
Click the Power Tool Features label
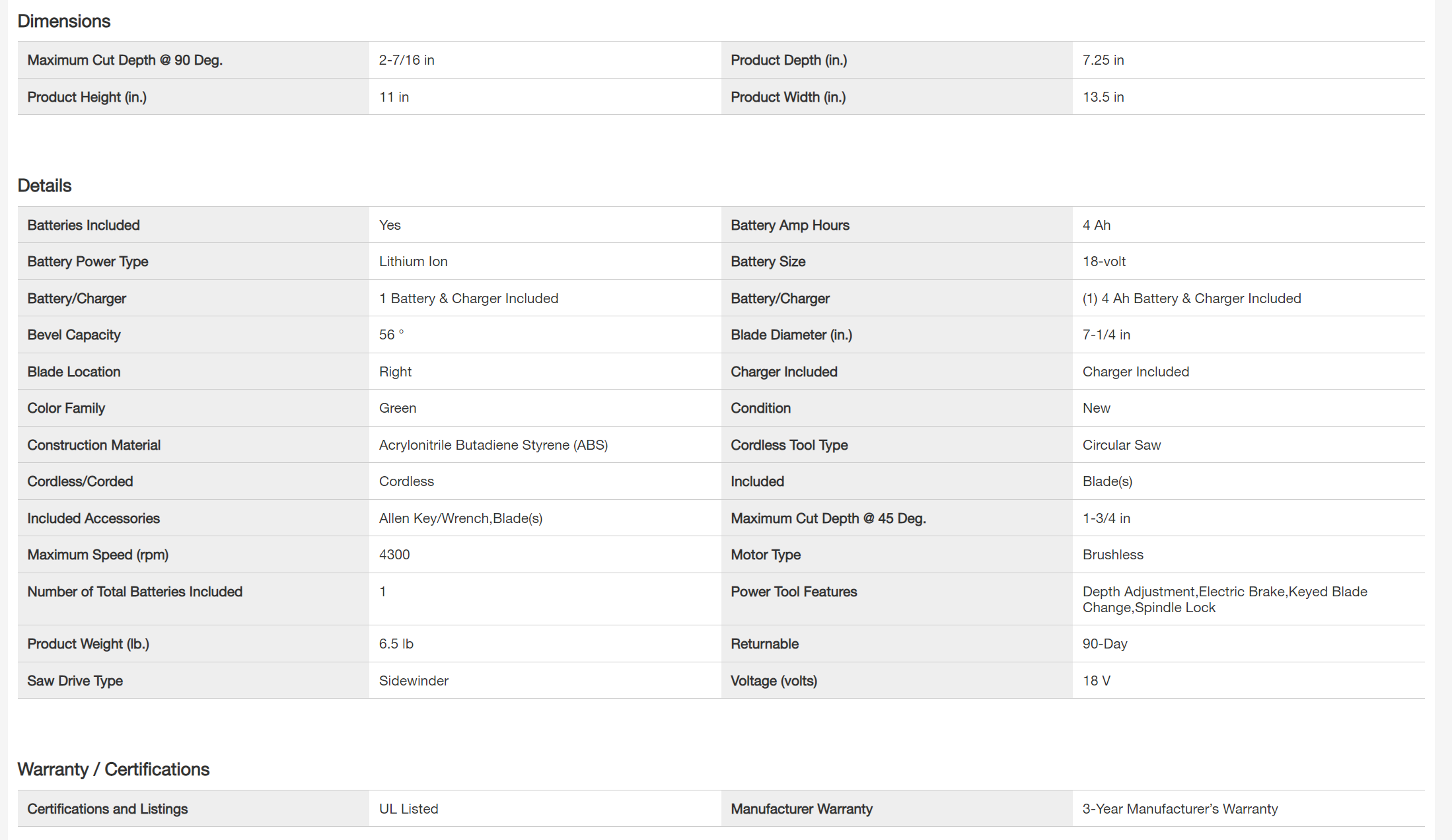793,592
